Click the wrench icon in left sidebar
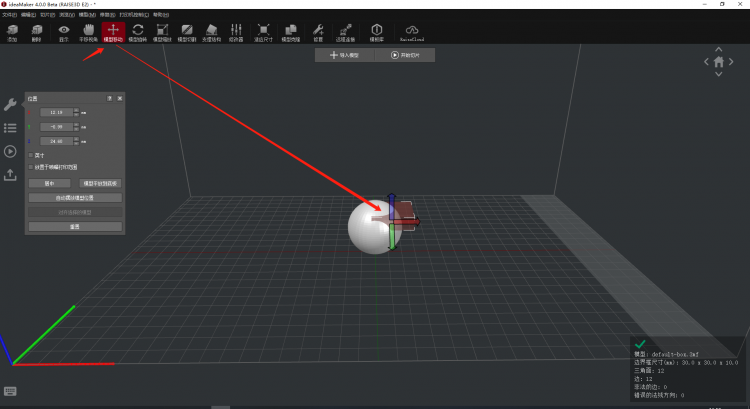 click(10, 105)
